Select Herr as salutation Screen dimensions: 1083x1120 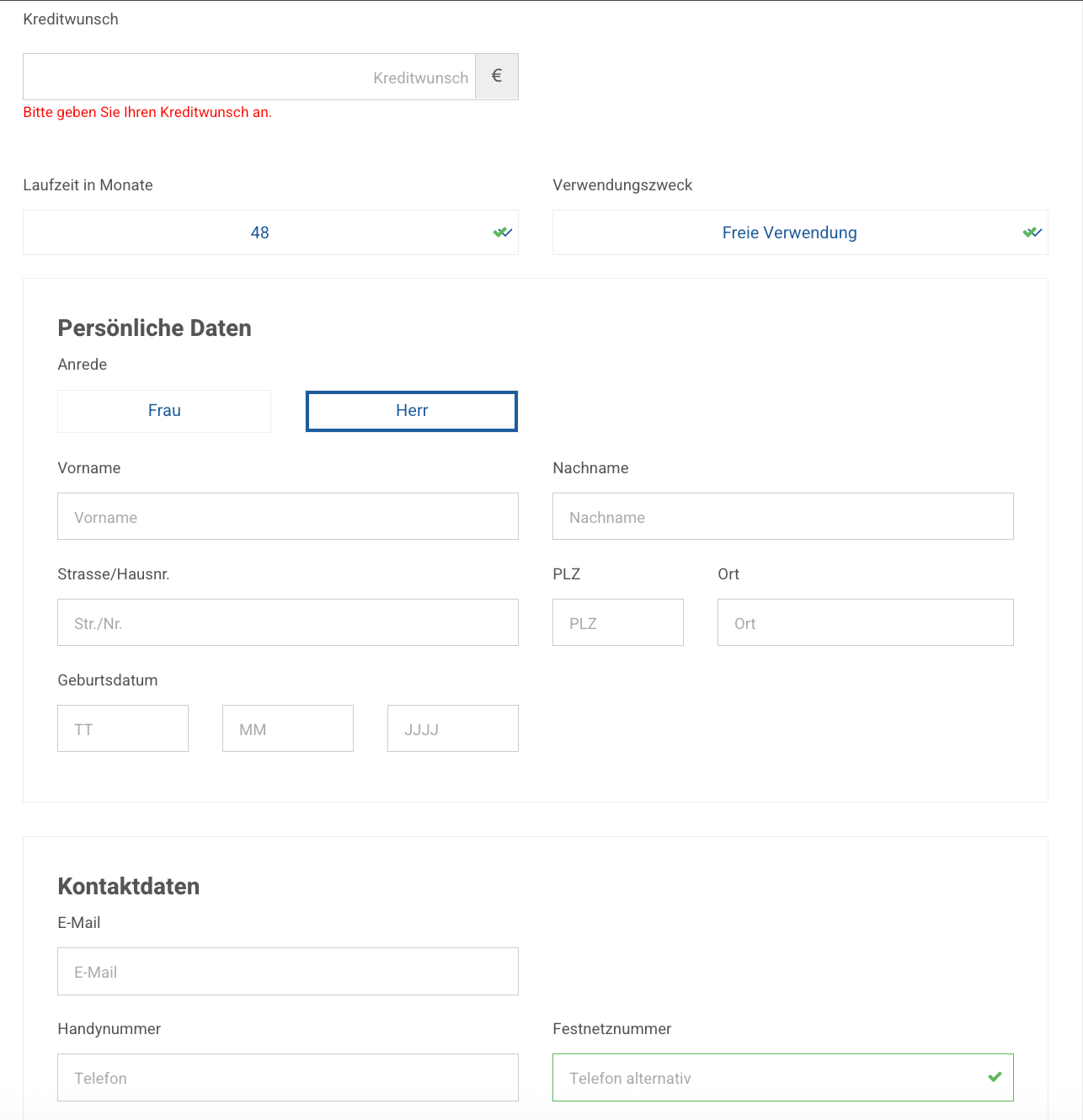coord(412,411)
